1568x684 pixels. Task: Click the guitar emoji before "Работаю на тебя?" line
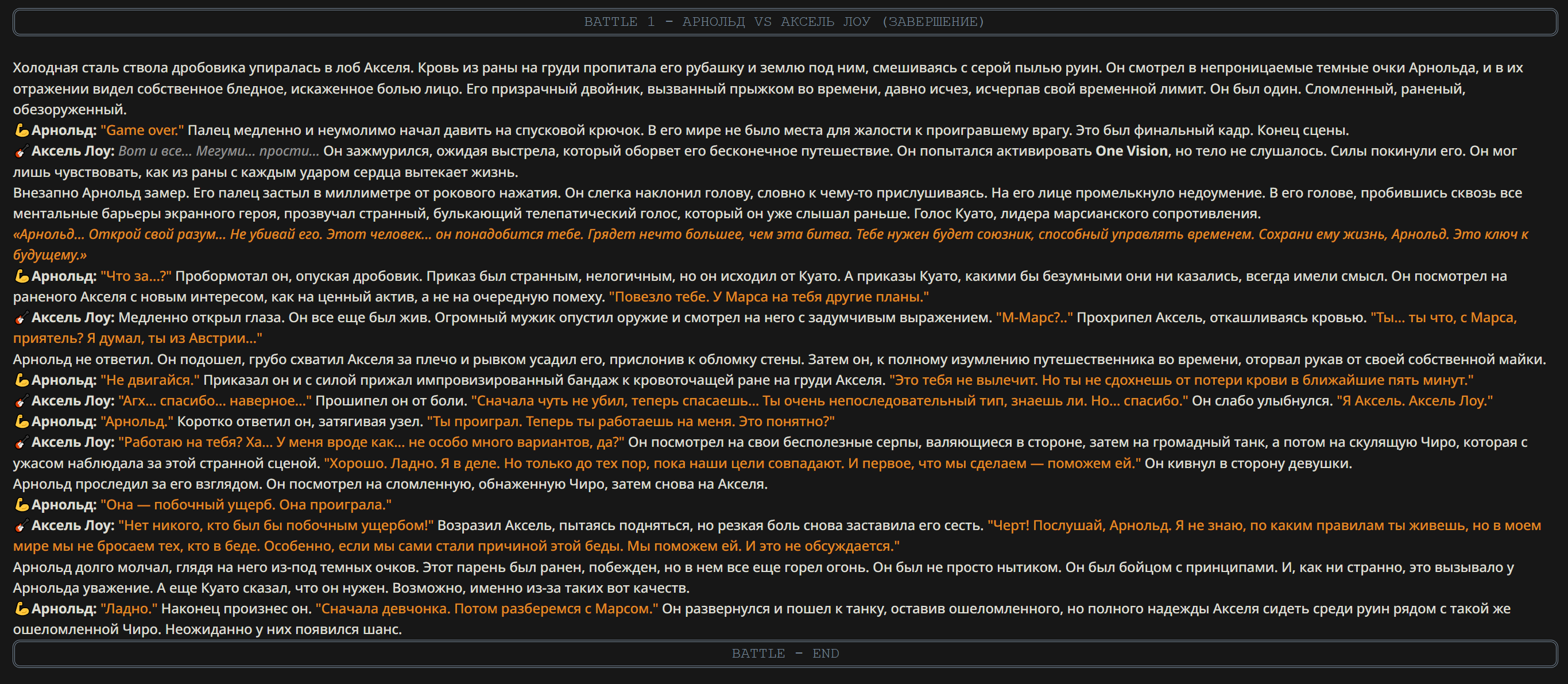(x=21, y=443)
